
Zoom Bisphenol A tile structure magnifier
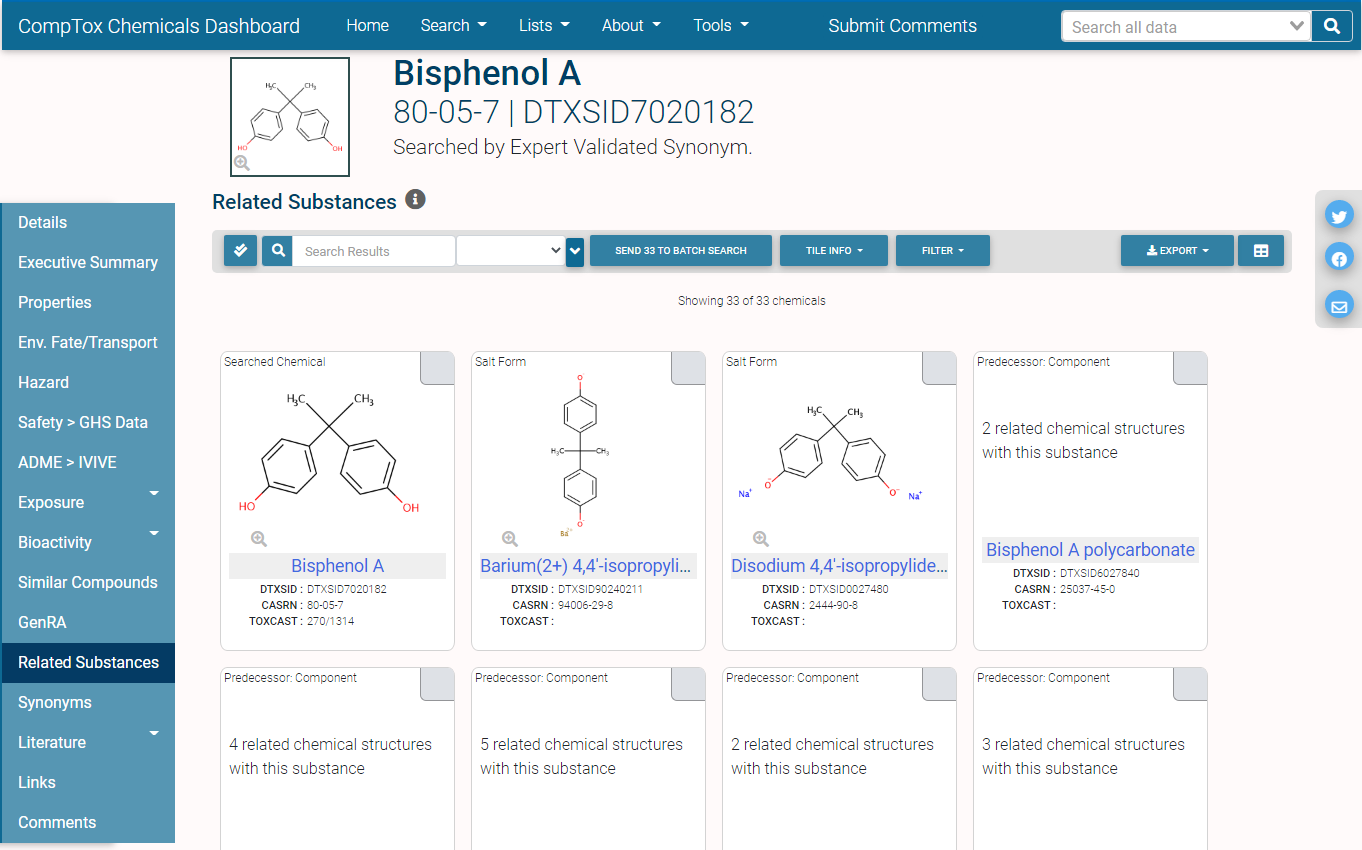[x=259, y=538]
